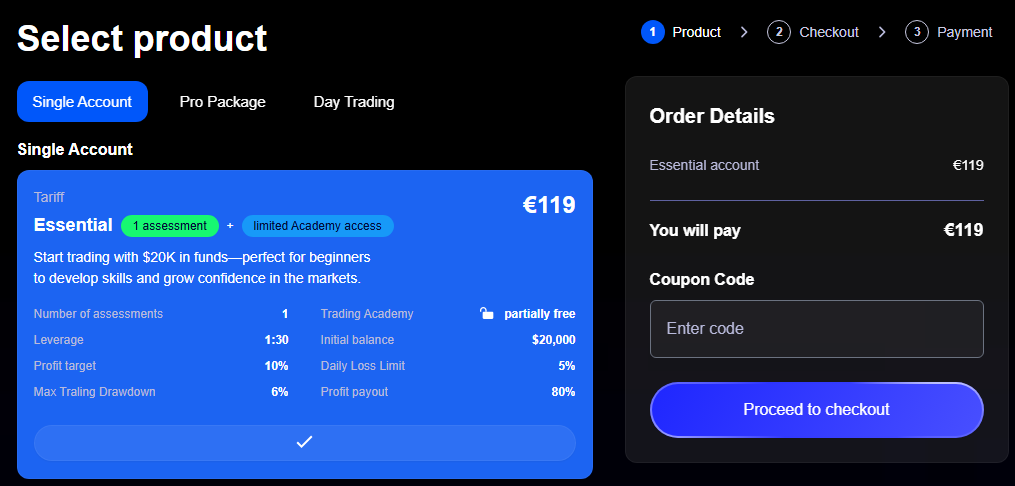
Task: Click the step 3 Payment circle icon
Action: (x=916, y=32)
